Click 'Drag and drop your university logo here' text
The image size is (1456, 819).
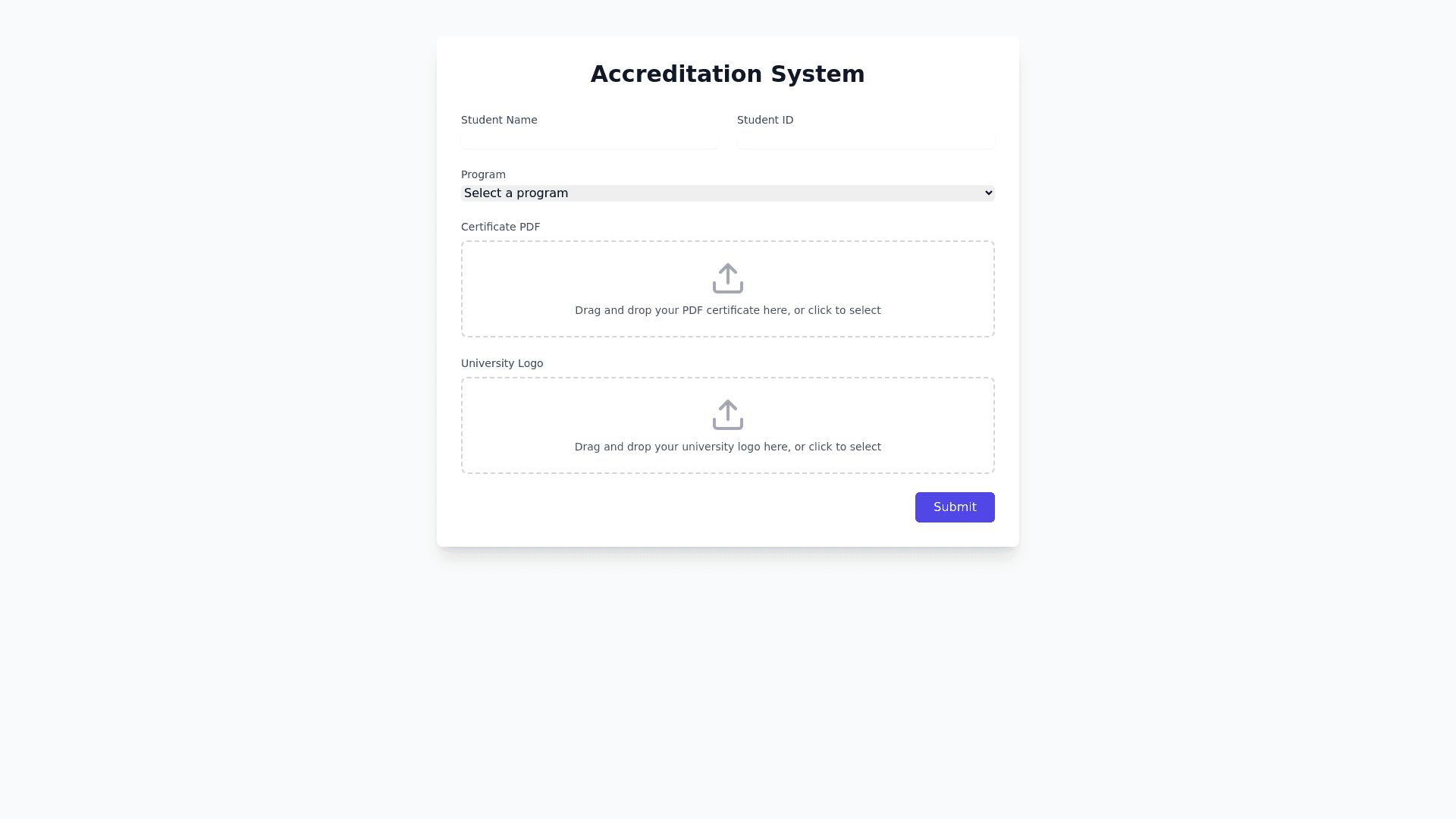(x=682, y=447)
